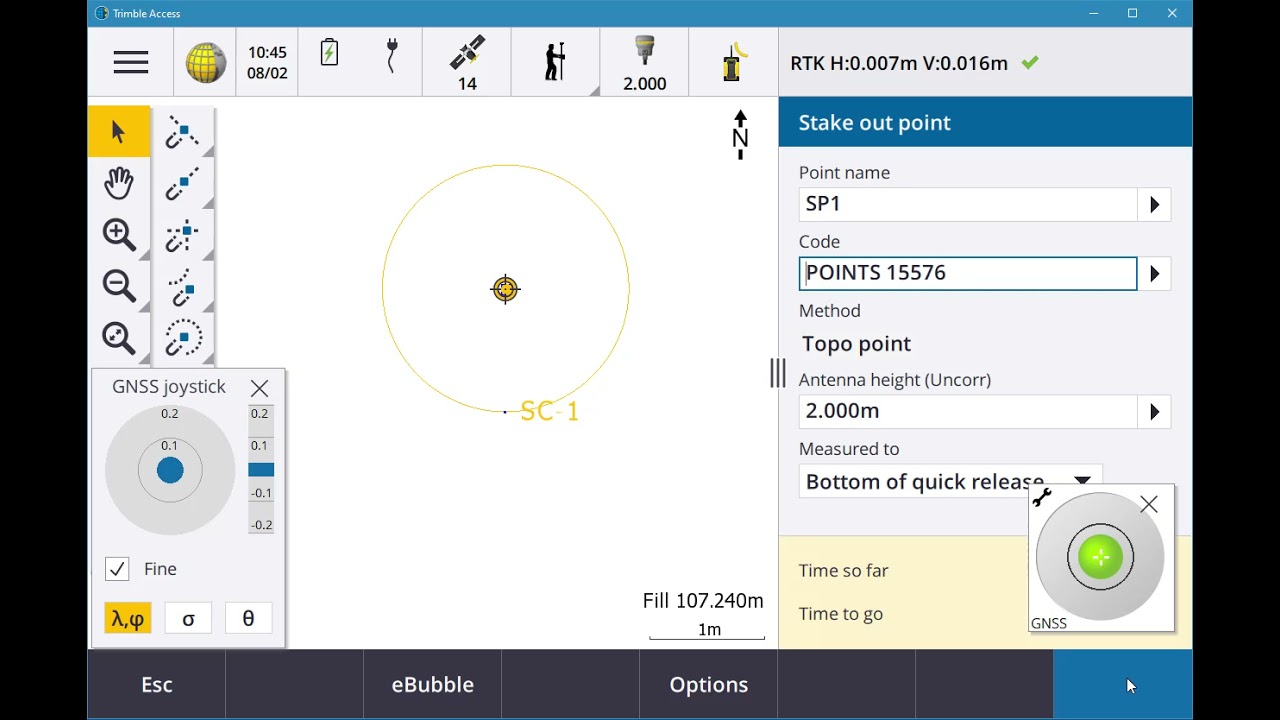
Task: Click the Options softkey
Action: [x=709, y=684]
